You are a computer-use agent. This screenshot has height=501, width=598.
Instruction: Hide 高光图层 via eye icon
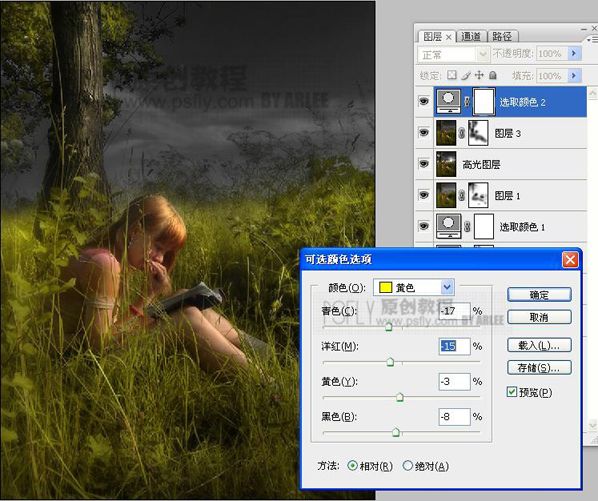[x=424, y=164]
